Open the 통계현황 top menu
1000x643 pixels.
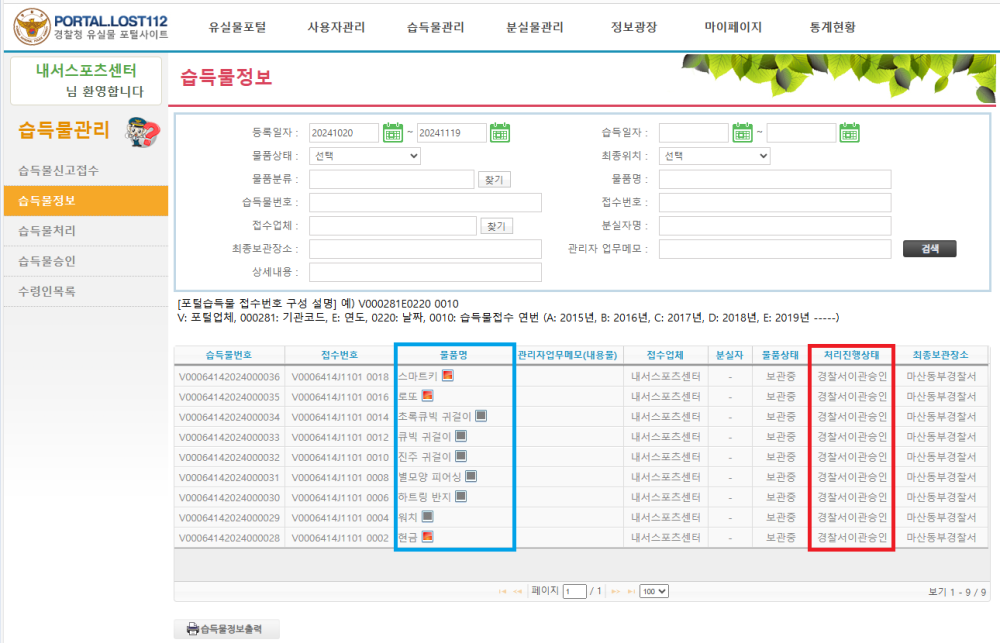[832, 27]
